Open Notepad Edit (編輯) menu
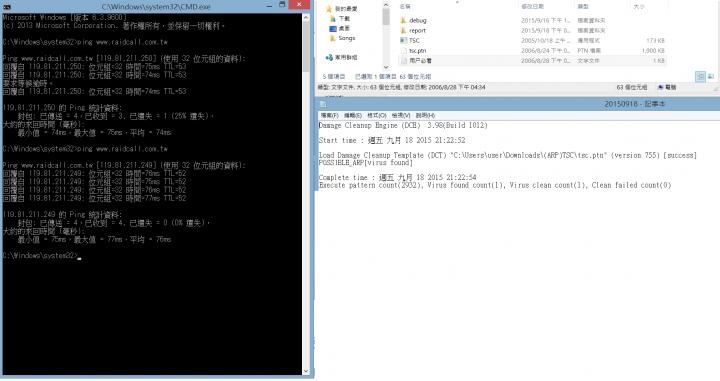Image resolution: width=720 pixels, height=381 pixels. (353, 115)
